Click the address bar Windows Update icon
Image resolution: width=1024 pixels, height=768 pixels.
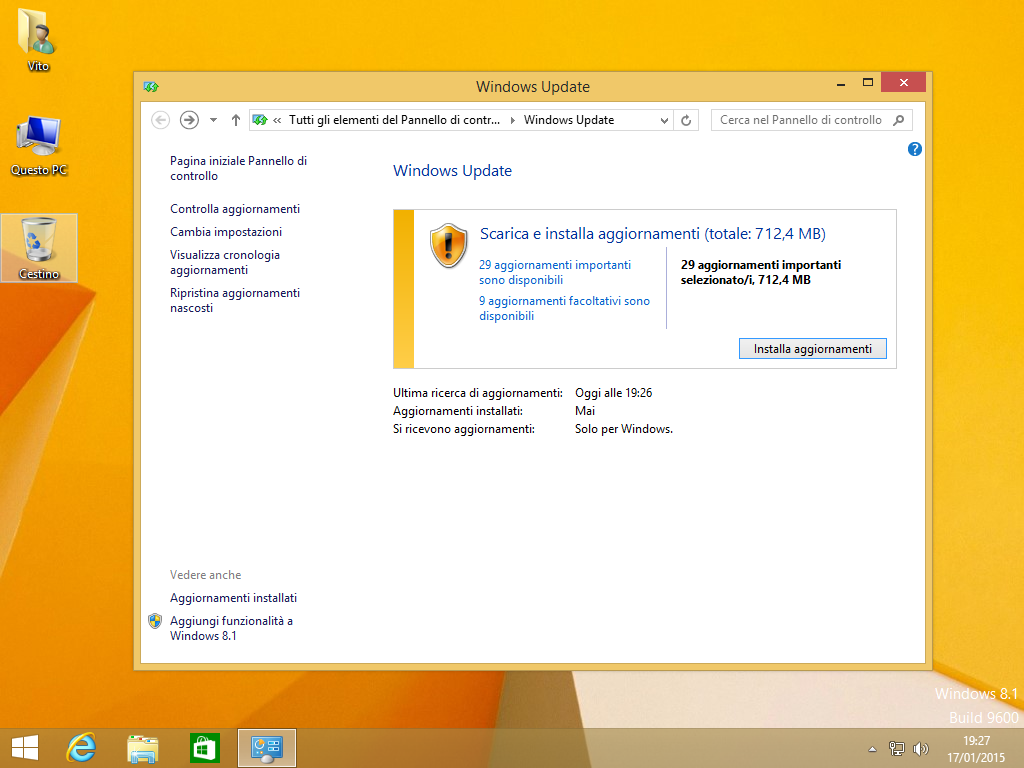click(x=260, y=120)
